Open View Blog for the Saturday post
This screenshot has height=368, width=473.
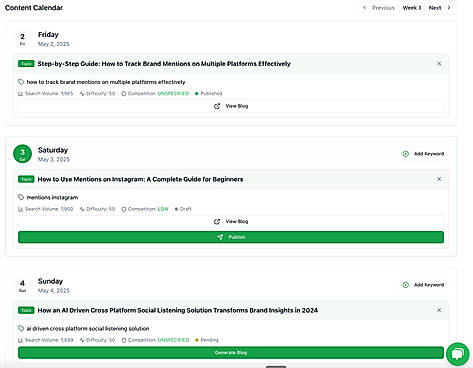(x=231, y=221)
